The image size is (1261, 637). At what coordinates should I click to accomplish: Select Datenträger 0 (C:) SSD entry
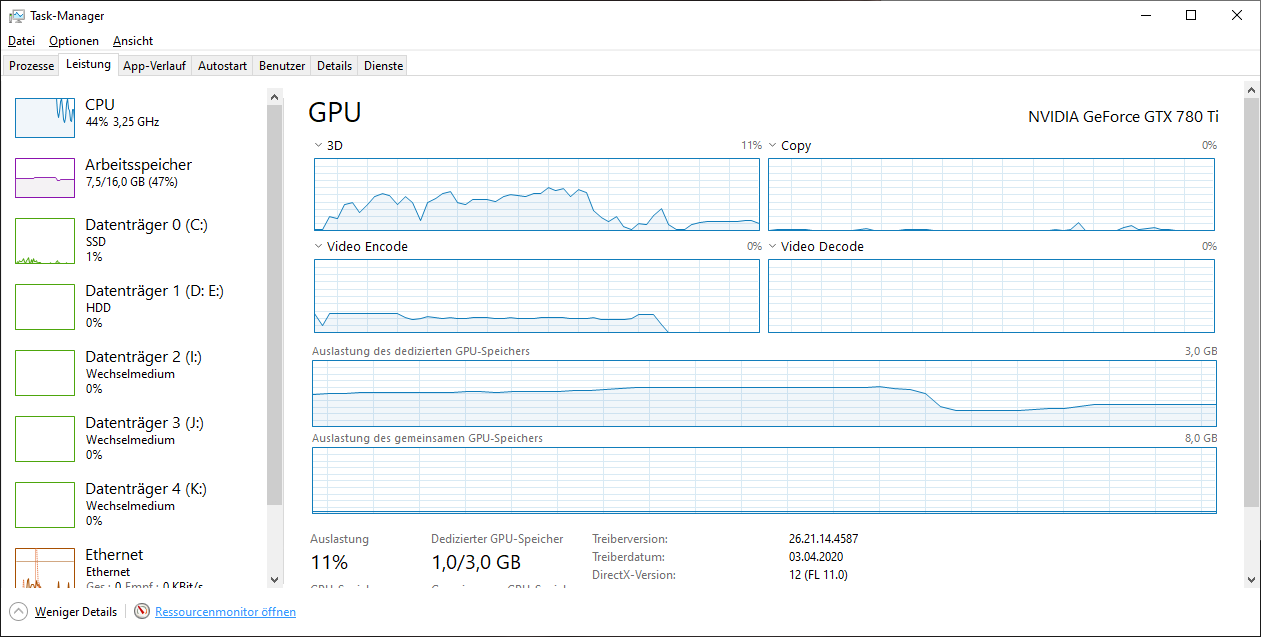(x=138, y=241)
